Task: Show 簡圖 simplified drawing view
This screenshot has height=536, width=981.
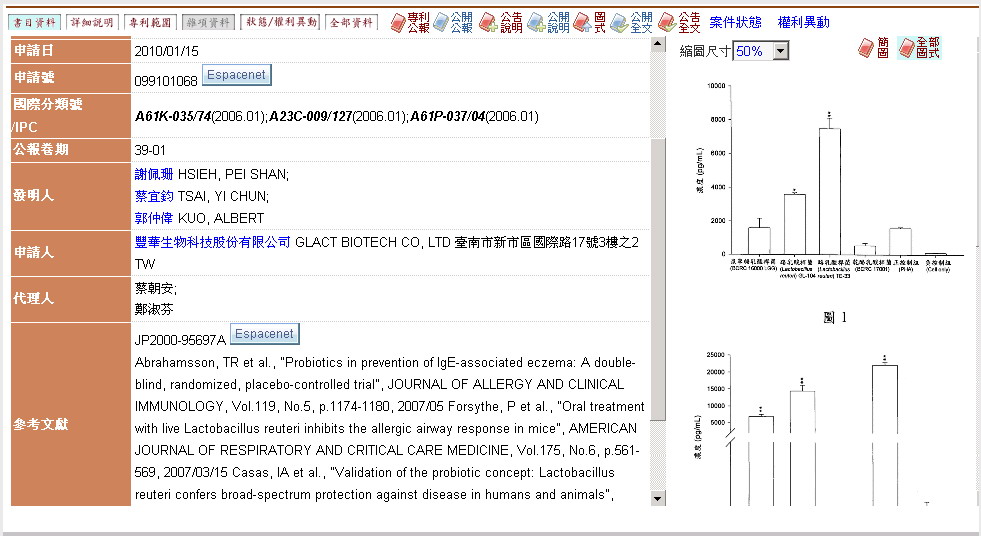Action: 873,48
